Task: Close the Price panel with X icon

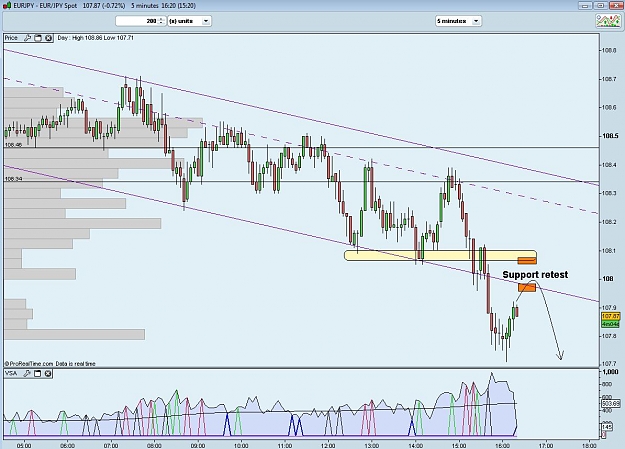Action: 48,38
